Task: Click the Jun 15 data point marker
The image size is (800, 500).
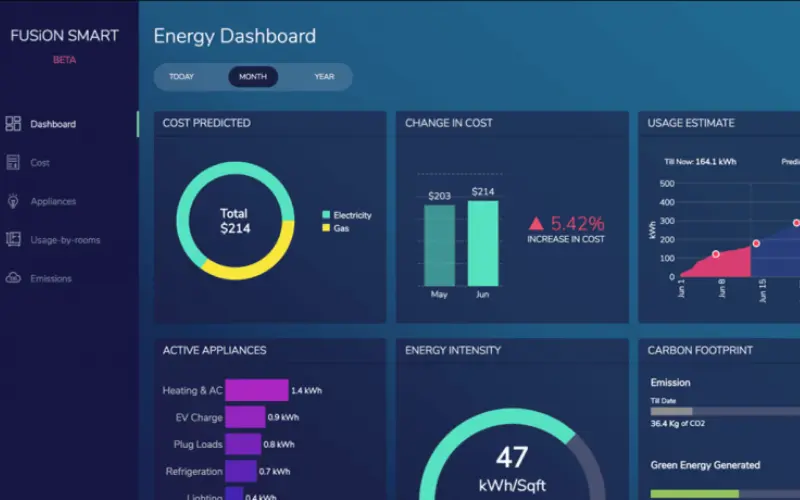Action: pos(756,243)
